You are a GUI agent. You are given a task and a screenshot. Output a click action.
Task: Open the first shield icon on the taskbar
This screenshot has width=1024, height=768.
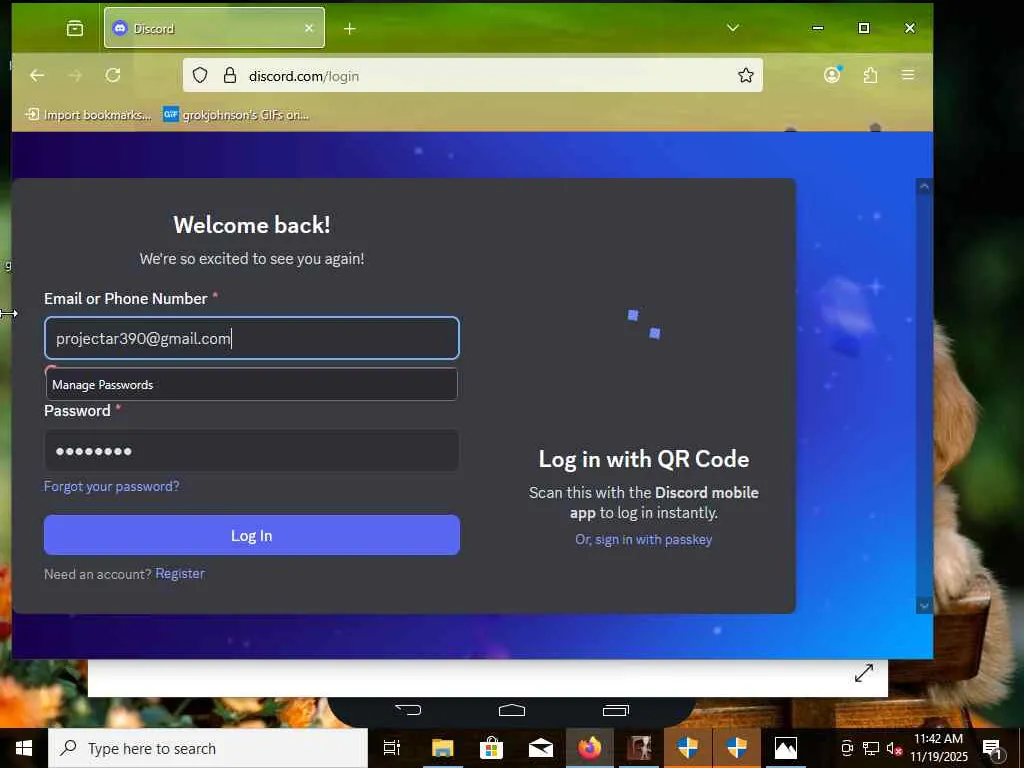[688, 748]
